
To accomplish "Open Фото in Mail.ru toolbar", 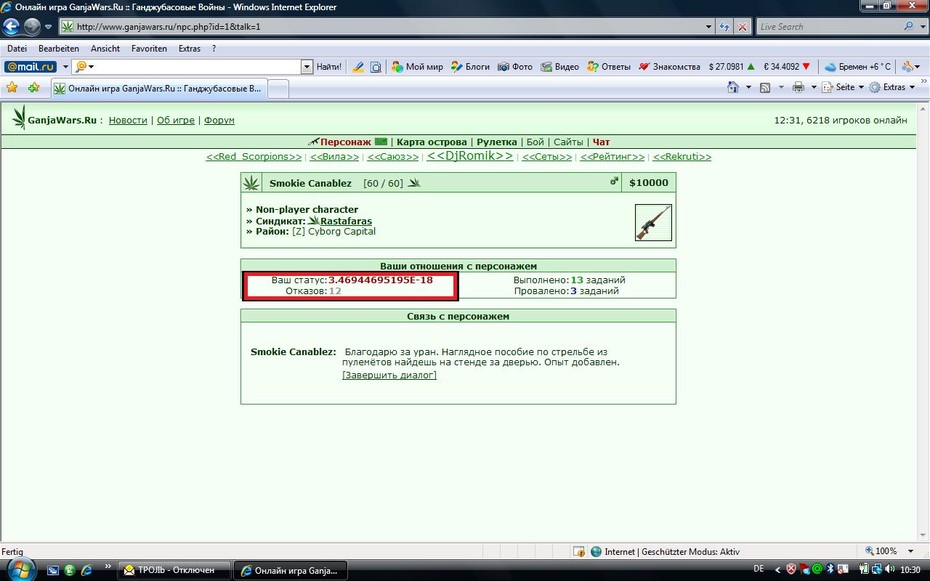I will tap(514, 67).
